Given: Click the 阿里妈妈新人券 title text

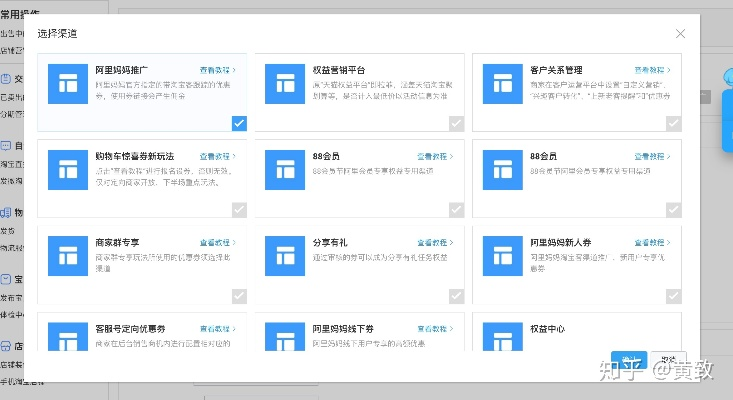Looking at the screenshot, I should [x=561, y=243].
